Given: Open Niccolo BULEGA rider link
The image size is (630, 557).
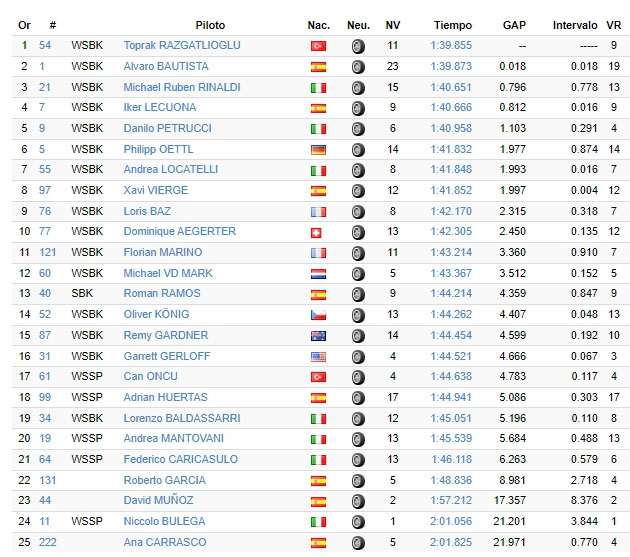Looking at the screenshot, I should [164, 521].
